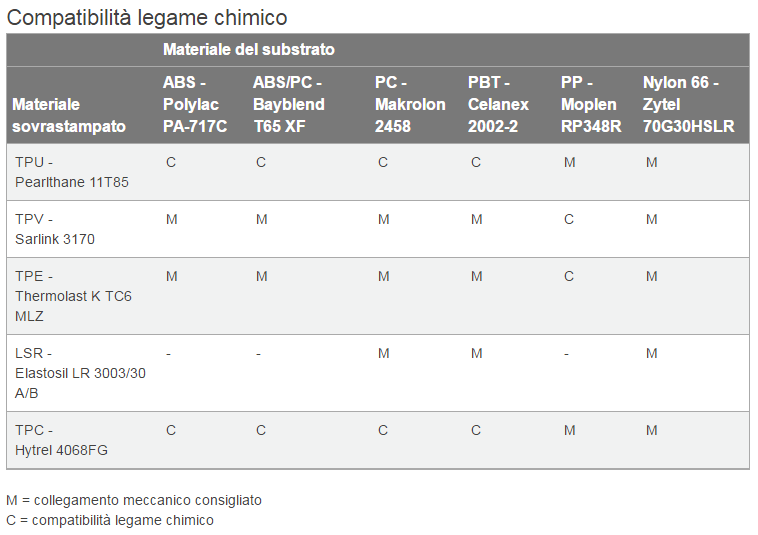Click the 'TPU - Pearlthane 11T85' row label
Screen dimensions: 758x535
[x=72, y=172]
